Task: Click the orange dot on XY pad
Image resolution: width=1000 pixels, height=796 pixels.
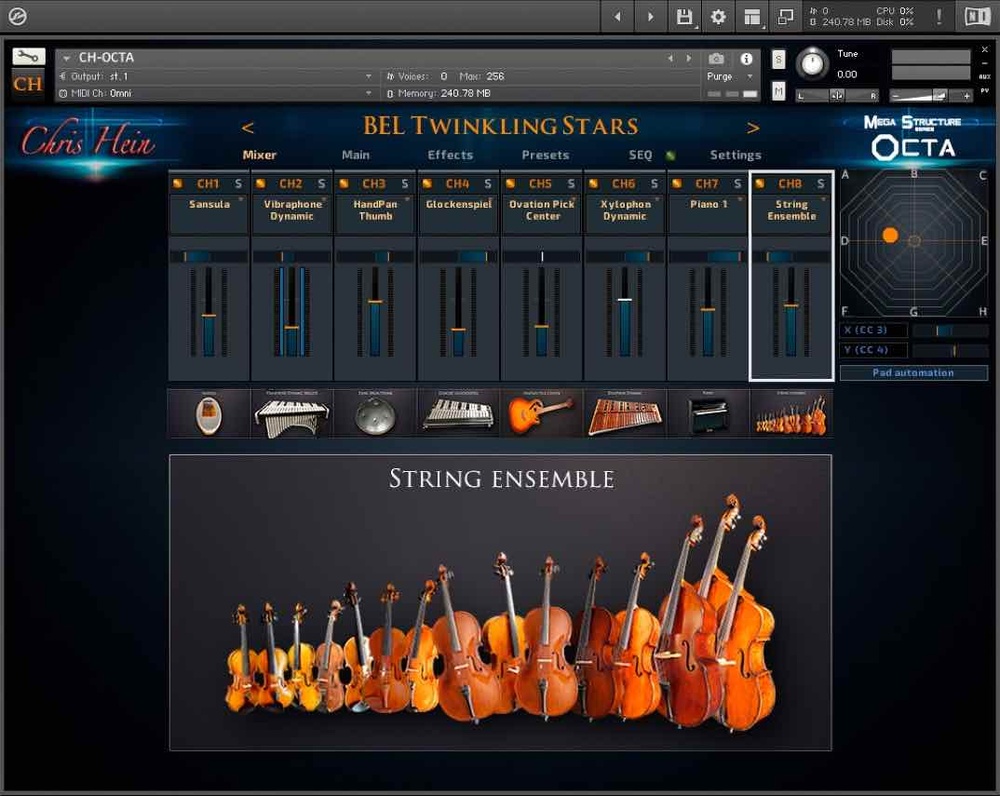Action: click(x=890, y=235)
